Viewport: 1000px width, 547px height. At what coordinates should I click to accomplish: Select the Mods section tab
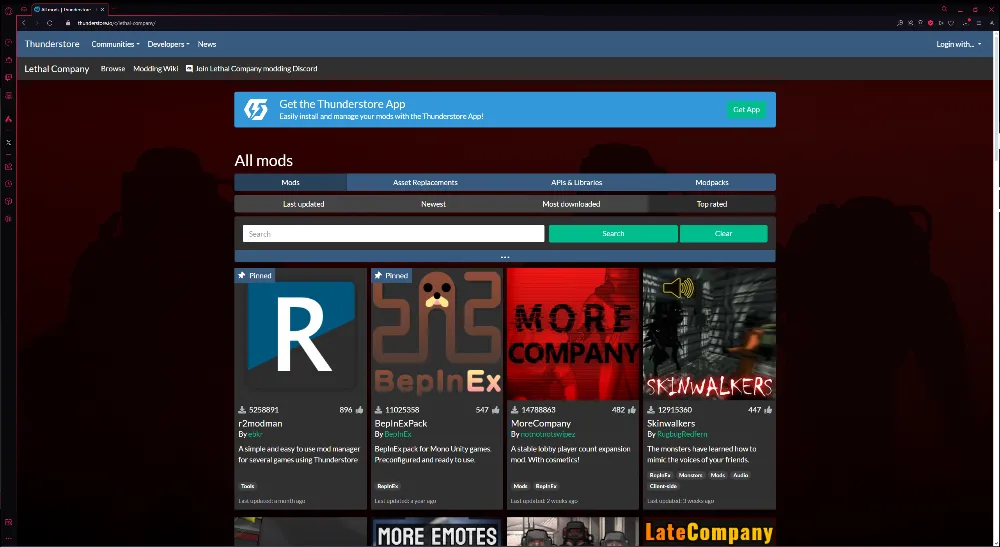[x=290, y=182]
